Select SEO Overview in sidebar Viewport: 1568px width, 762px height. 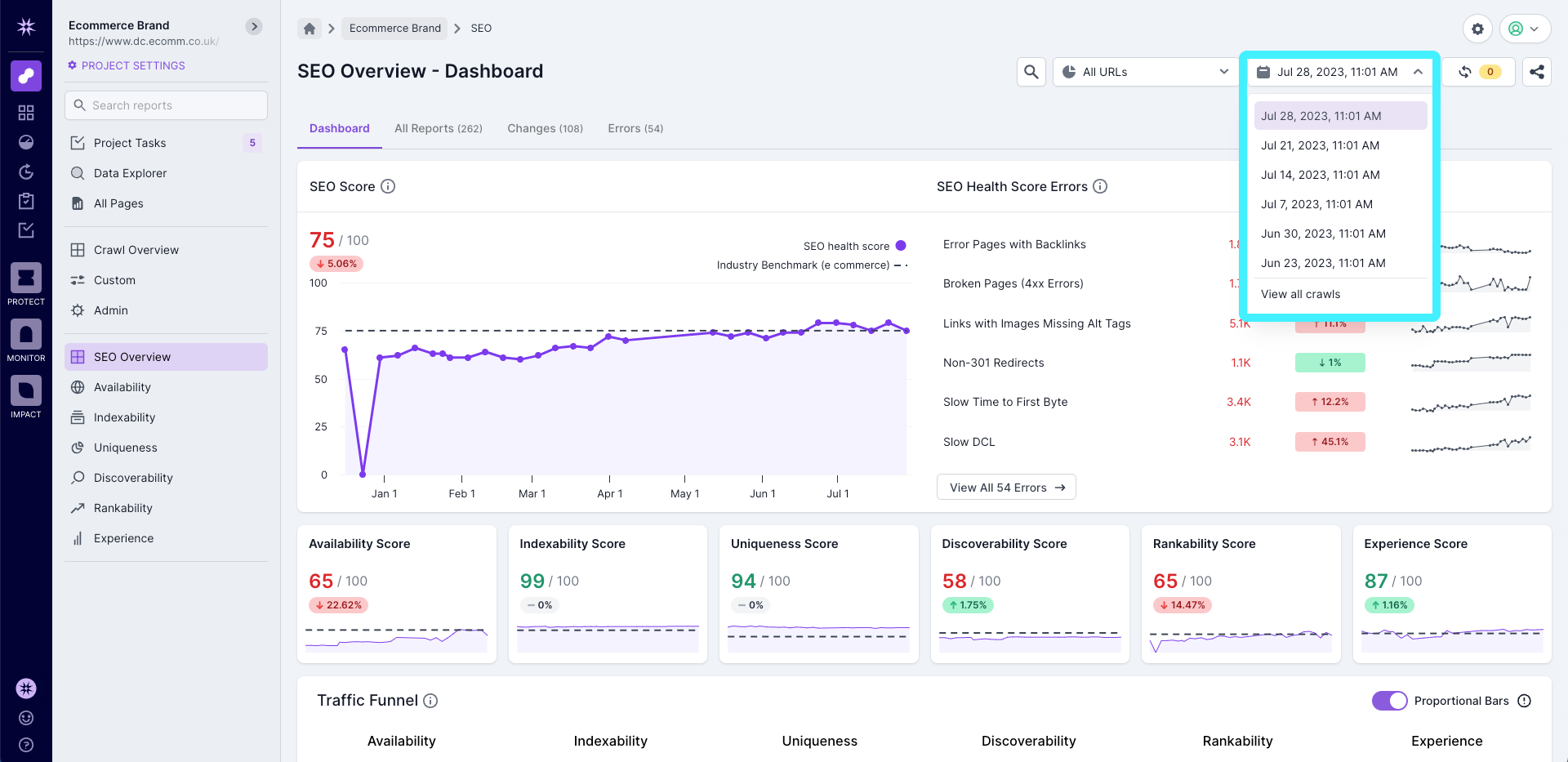tap(166, 357)
